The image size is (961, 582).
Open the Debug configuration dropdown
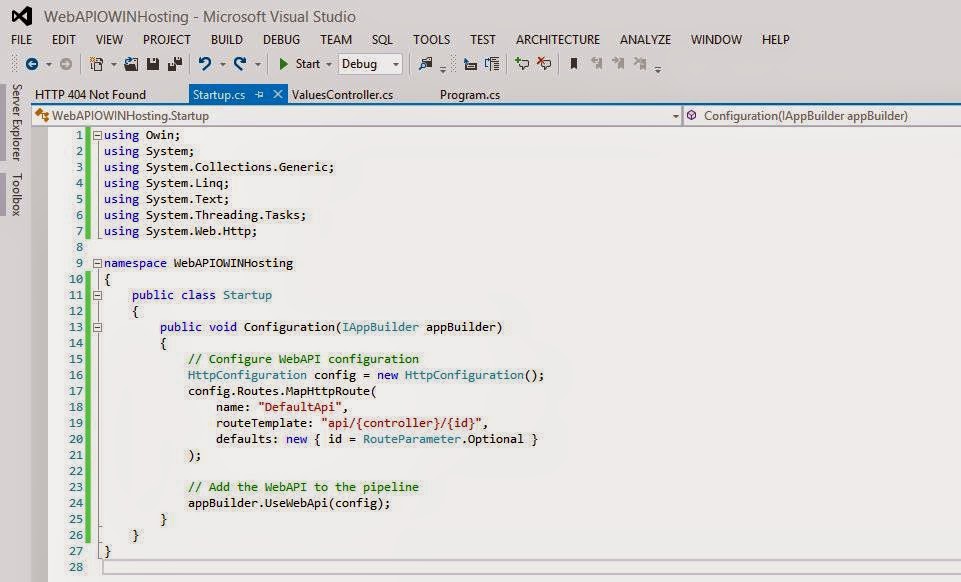click(x=370, y=64)
